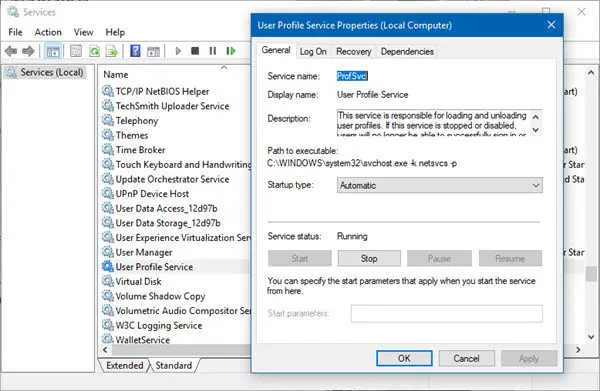This screenshot has width=600, height=391.
Task: Click the Back arrow toolbar icon
Action: pyautogui.click(x=11, y=51)
